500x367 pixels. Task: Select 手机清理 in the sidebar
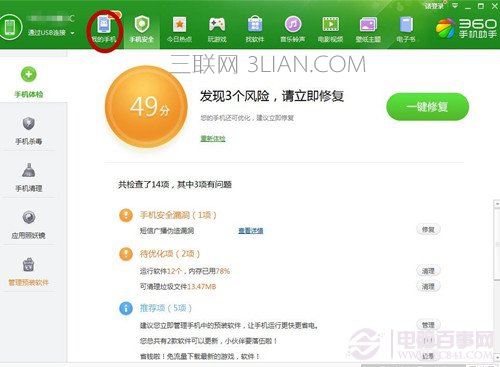click(x=29, y=178)
